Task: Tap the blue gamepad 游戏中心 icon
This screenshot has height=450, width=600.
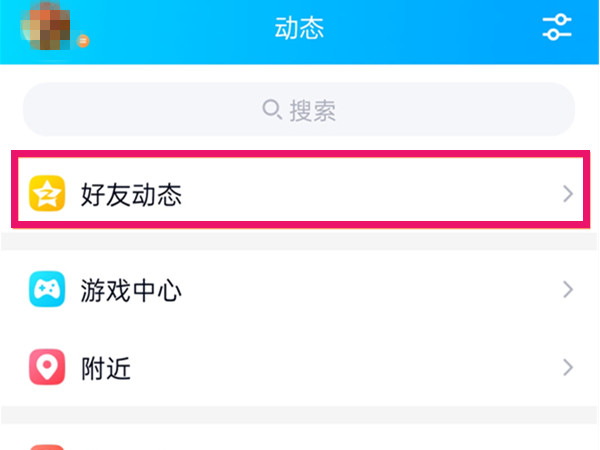Action: (47, 291)
